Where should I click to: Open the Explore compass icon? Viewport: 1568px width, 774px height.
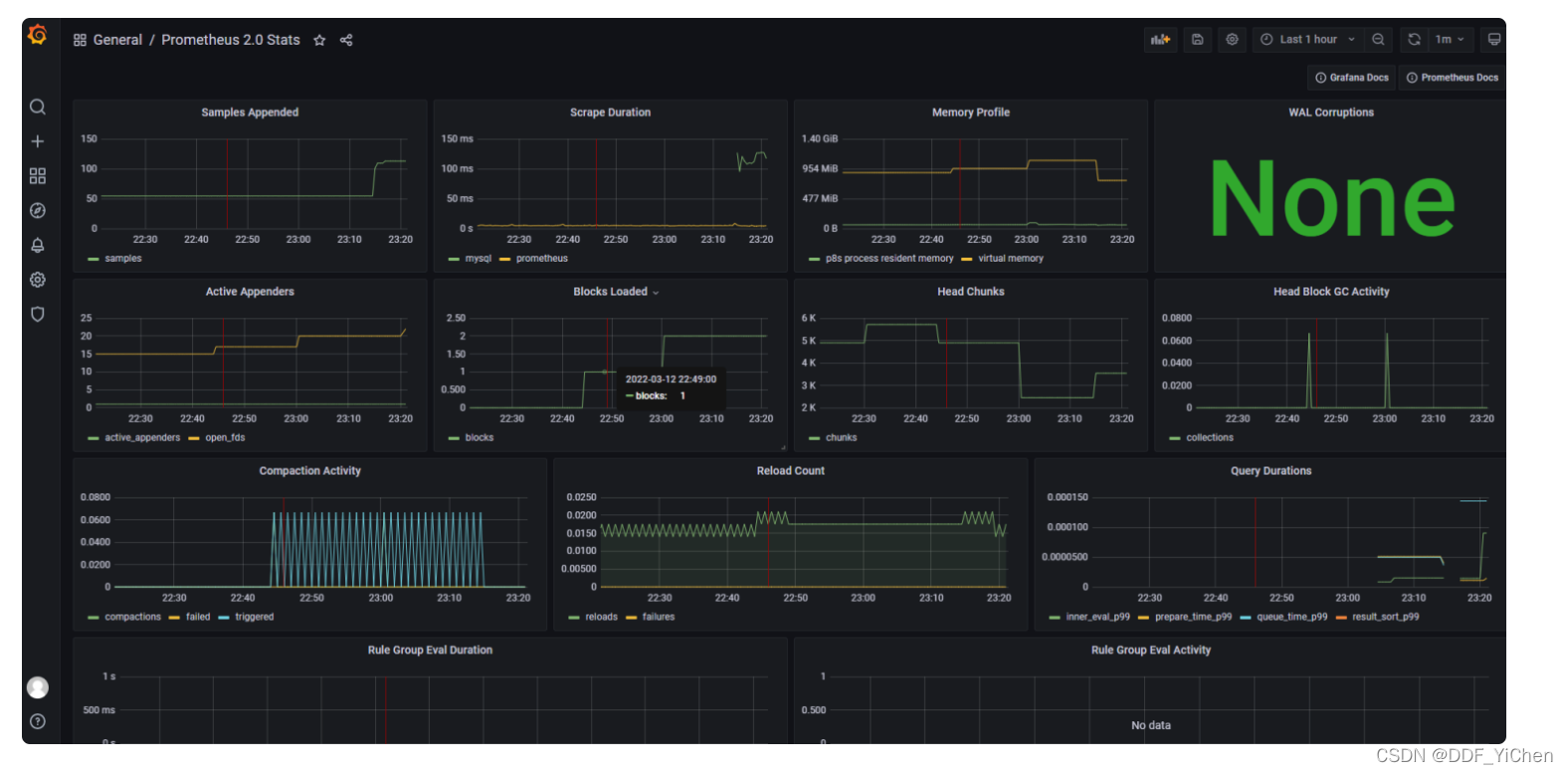[38, 210]
